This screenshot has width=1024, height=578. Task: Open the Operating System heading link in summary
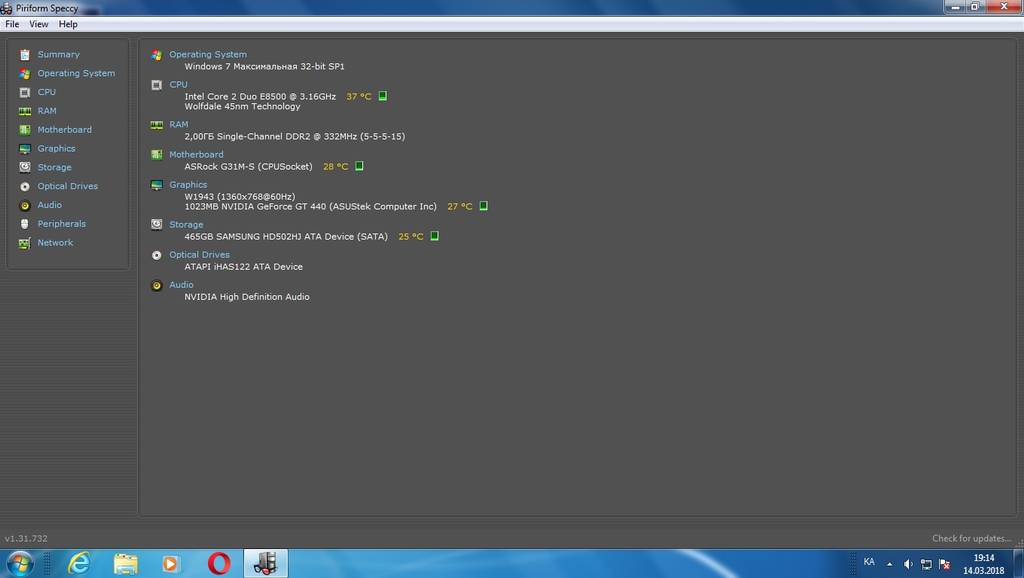click(x=208, y=55)
